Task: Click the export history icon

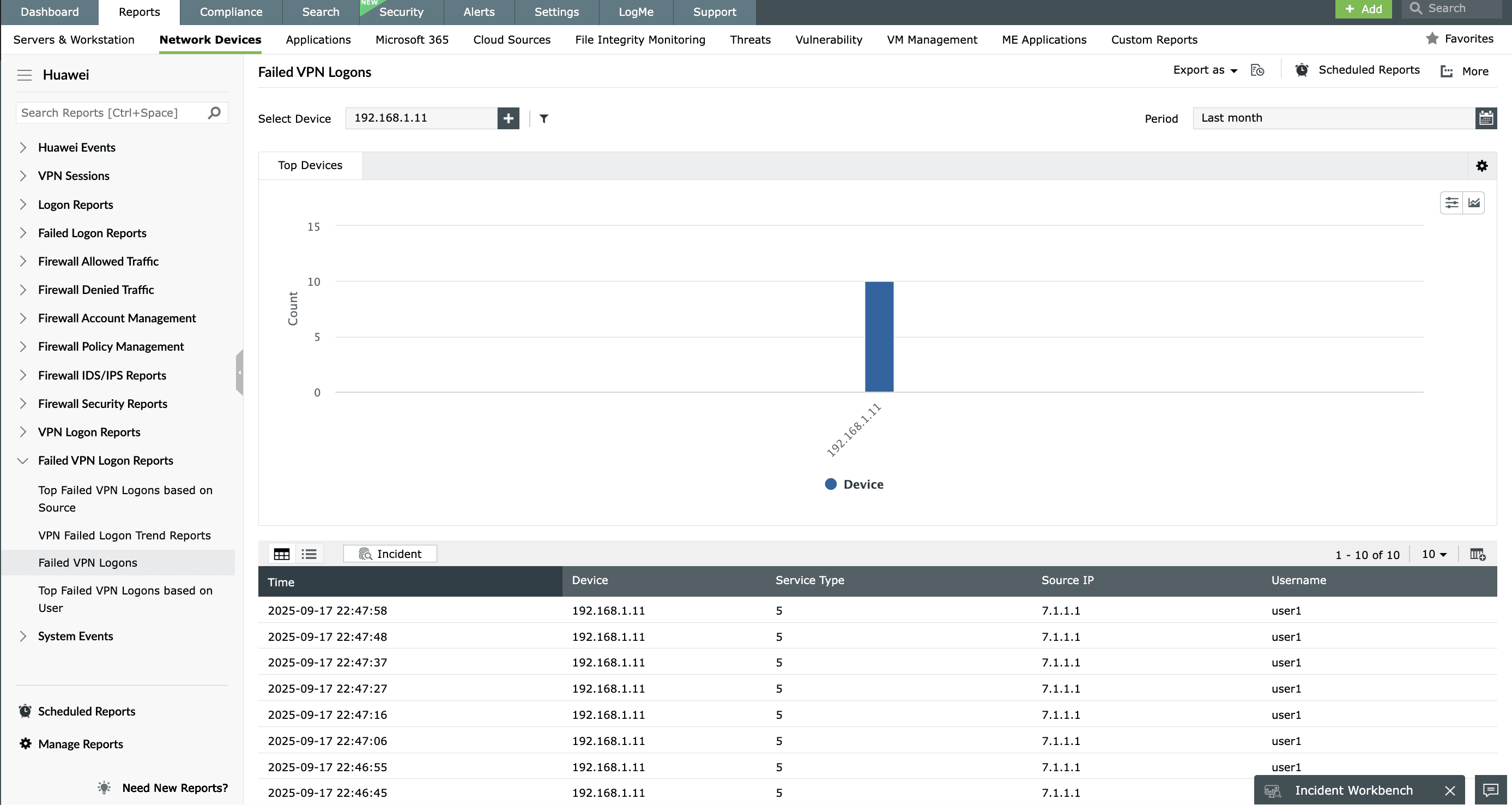Action: 1257,70
